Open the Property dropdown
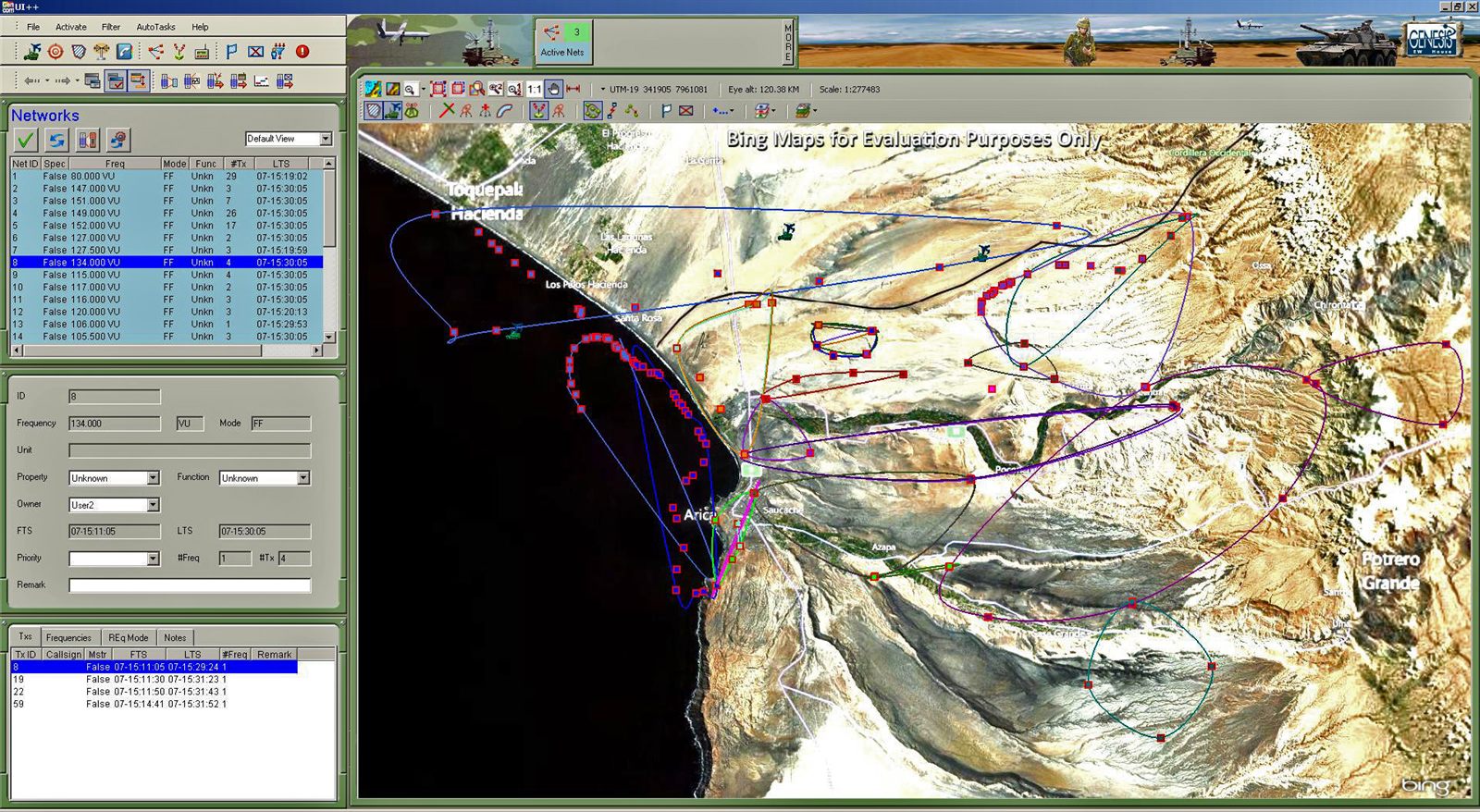Screen dimensions: 1480x812 [153, 478]
